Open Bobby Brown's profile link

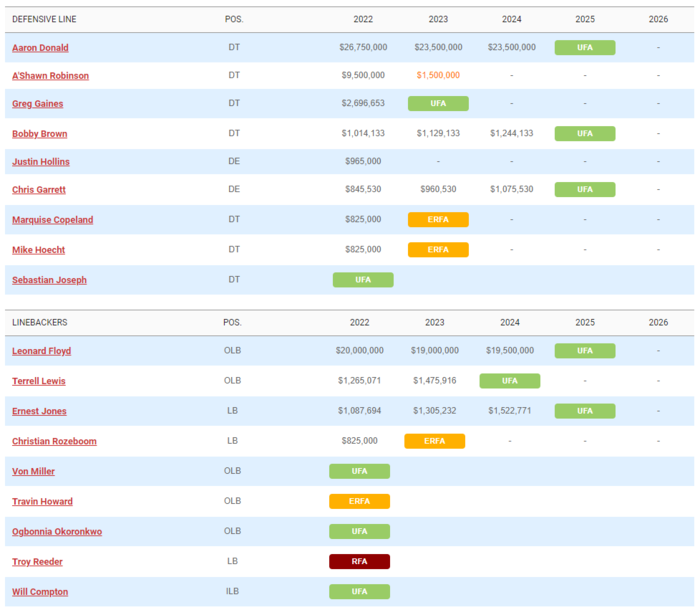pos(40,134)
